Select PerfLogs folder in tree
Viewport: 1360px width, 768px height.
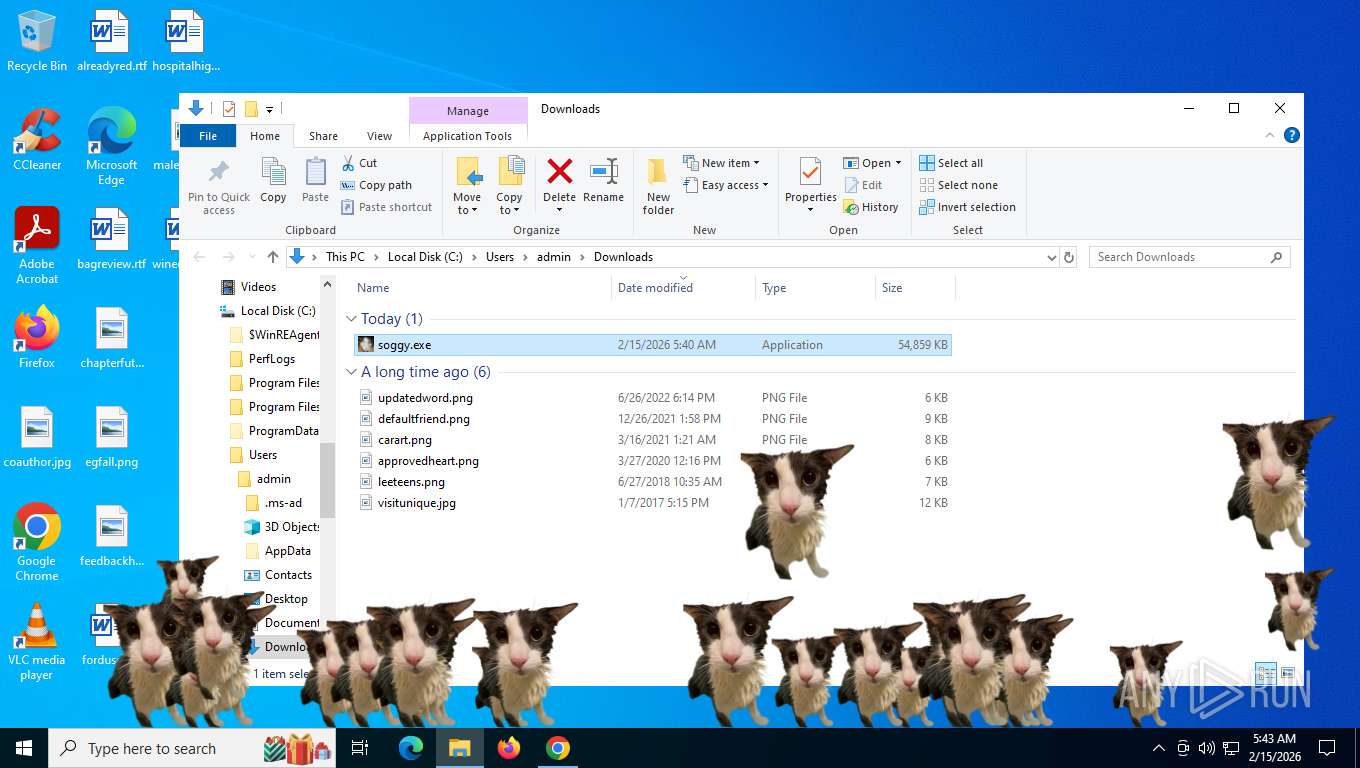click(272, 359)
